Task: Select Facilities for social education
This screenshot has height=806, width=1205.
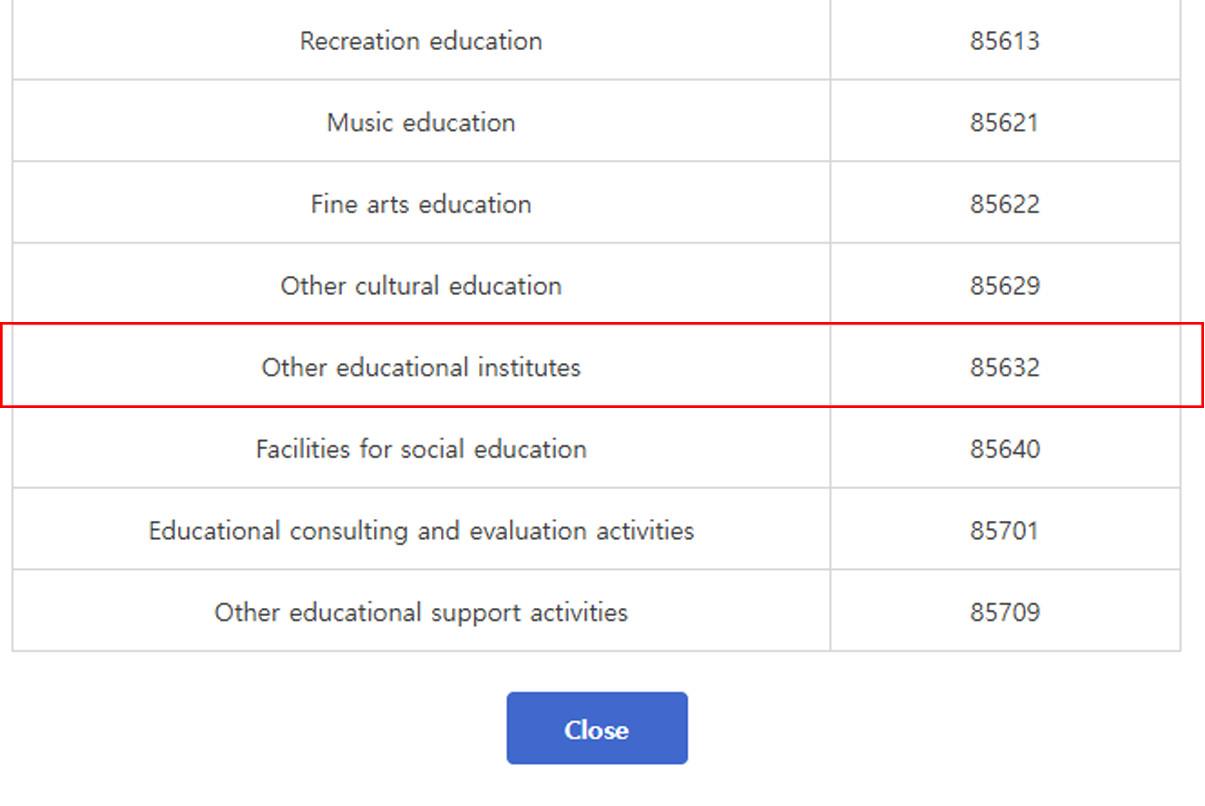Action: click(x=421, y=449)
